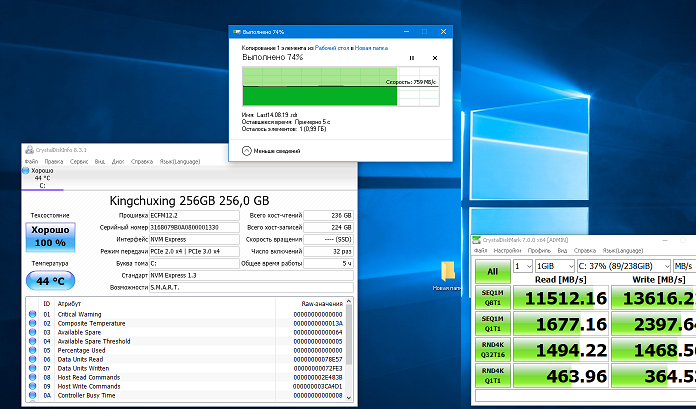Viewport: 699px width, 409px height.
Task: Open the drive dropdown C: 37% (89/238GiB)
Action: [624, 266]
